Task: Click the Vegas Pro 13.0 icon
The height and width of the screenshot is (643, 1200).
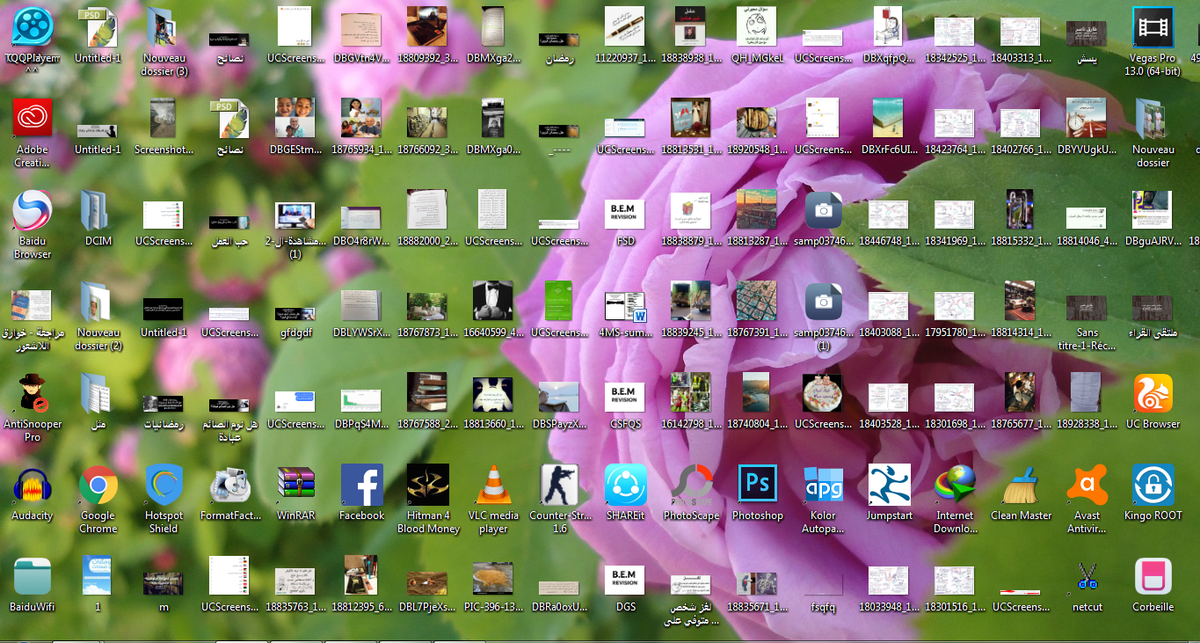Action: point(1152,28)
